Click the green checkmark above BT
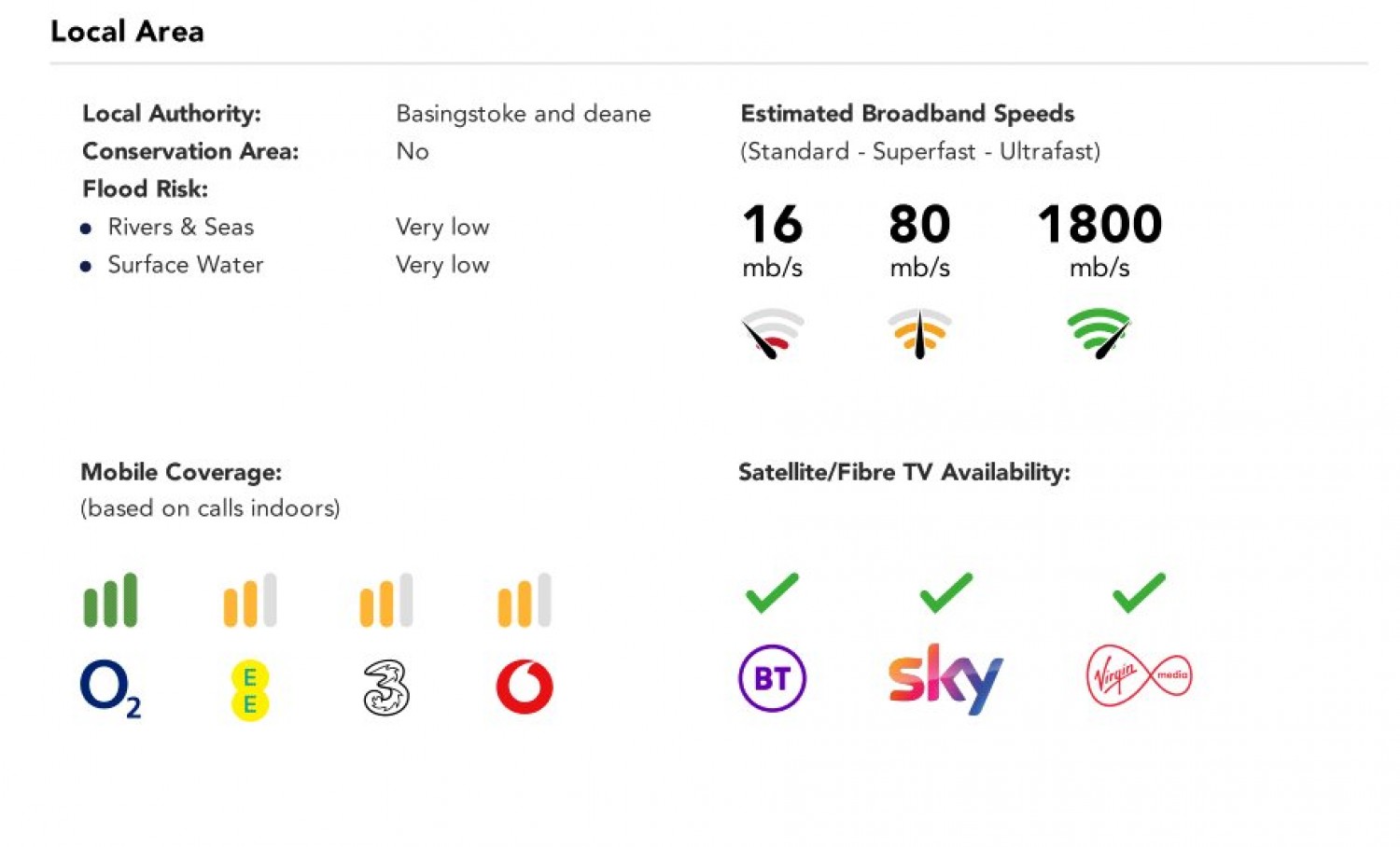This screenshot has width=1400, height=847. coord(772,592)
